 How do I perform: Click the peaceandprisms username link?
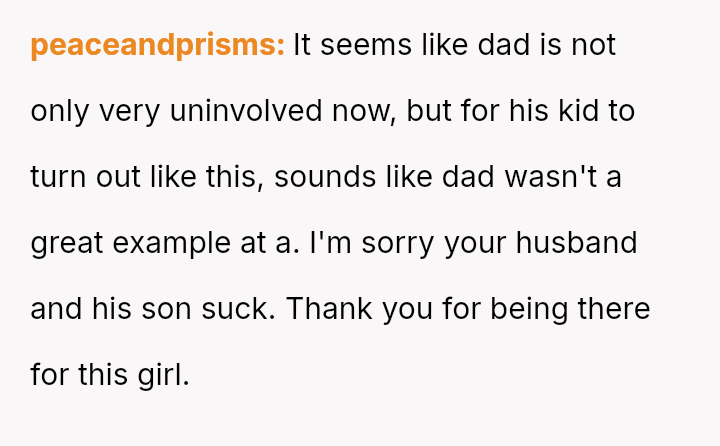[158, 46]
